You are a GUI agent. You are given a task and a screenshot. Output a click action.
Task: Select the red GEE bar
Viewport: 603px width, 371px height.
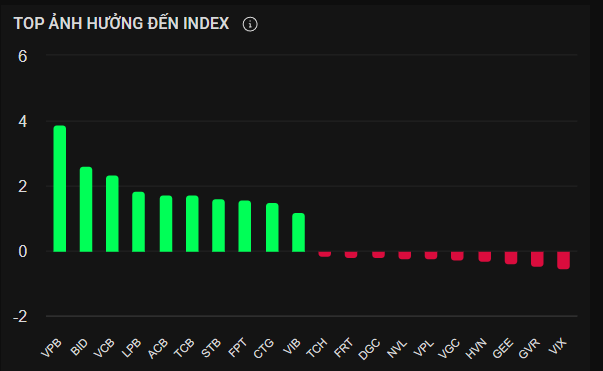coord(511,258)
